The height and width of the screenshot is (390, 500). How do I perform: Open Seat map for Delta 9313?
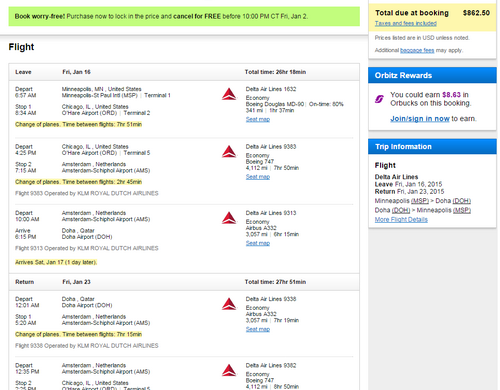click(258, 243)
